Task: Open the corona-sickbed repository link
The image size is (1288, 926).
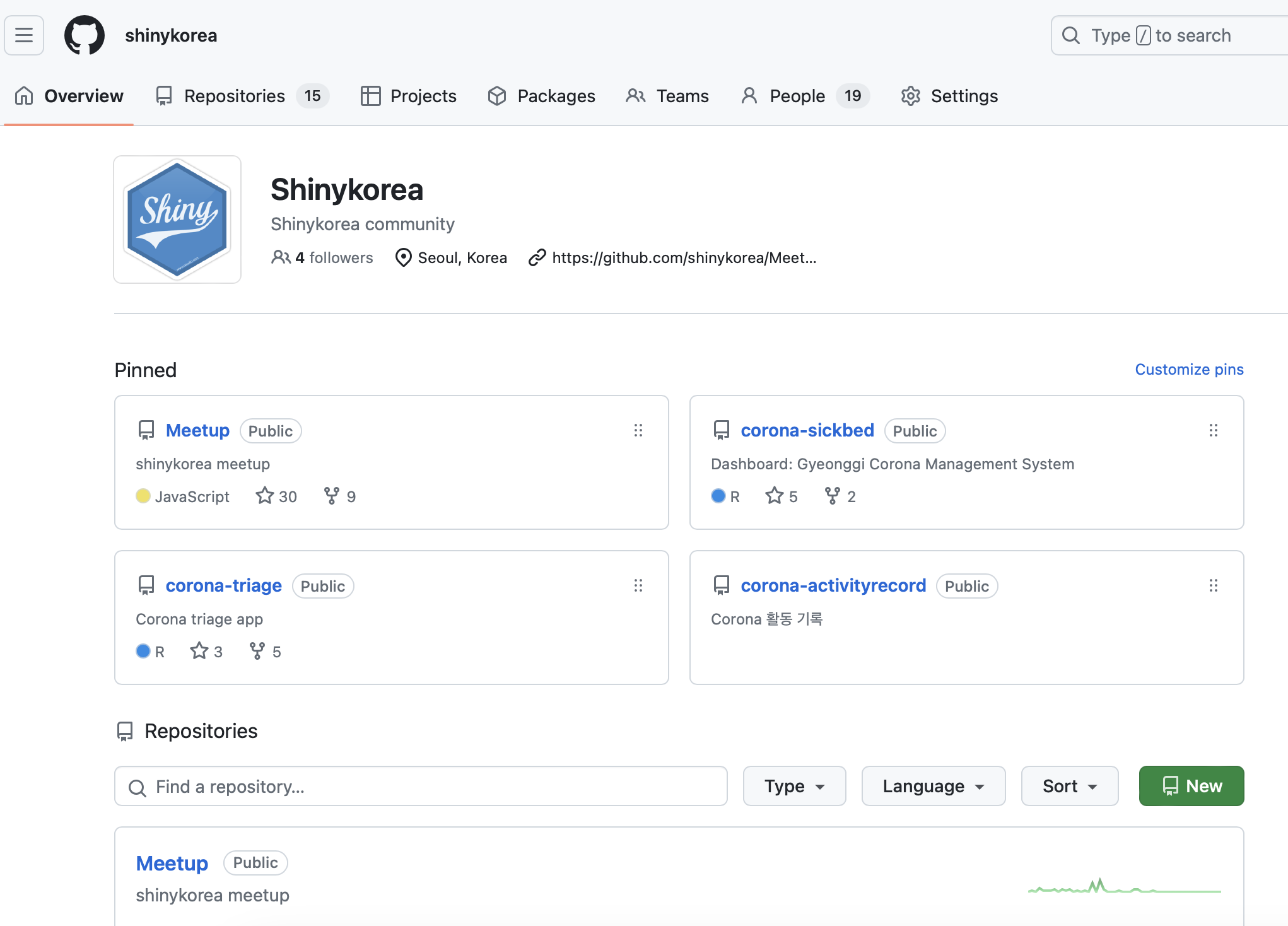Action: point(807,430)
